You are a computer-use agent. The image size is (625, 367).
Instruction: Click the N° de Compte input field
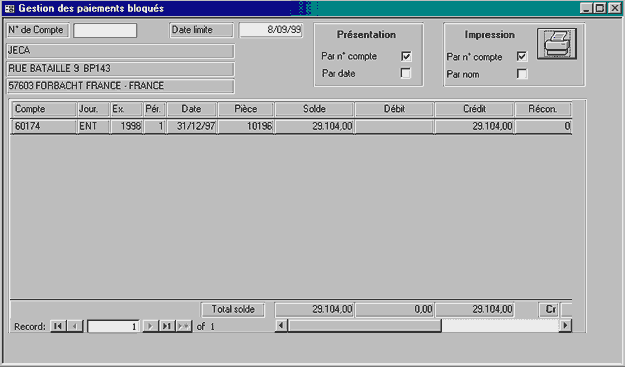105,30
